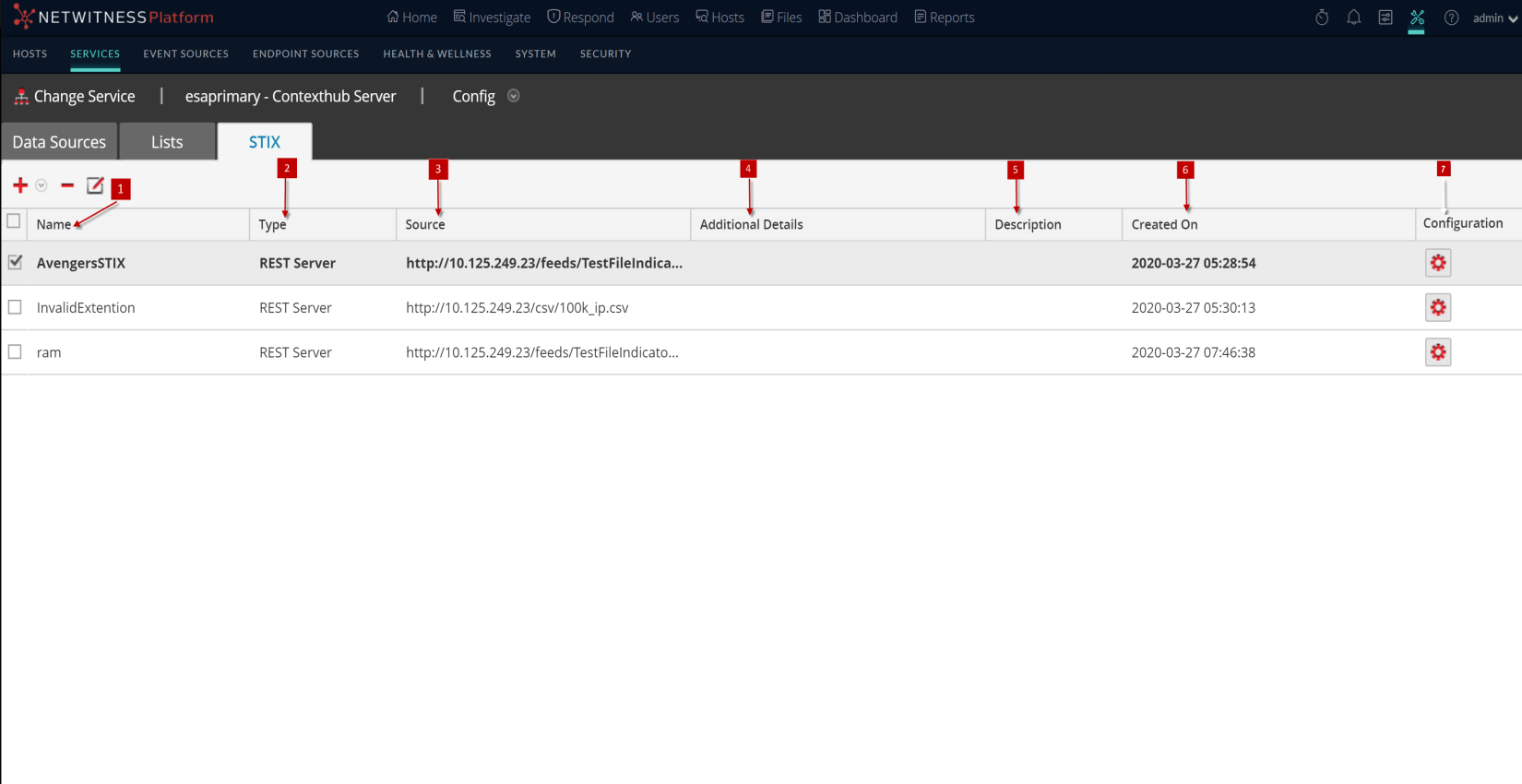Click the red minus Delete icon

(x=67, y=185)
